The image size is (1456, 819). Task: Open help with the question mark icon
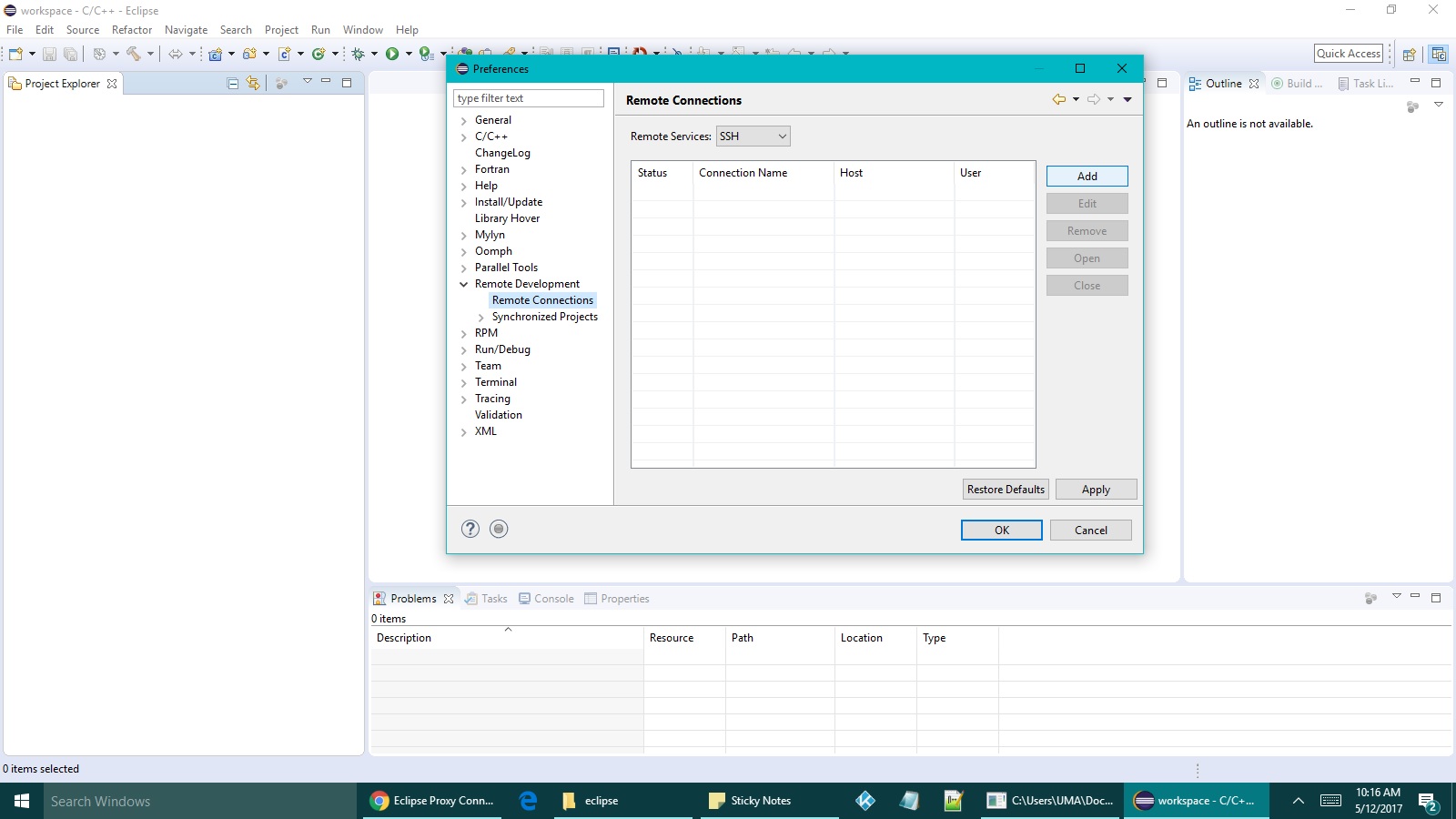tap(470, 529)
